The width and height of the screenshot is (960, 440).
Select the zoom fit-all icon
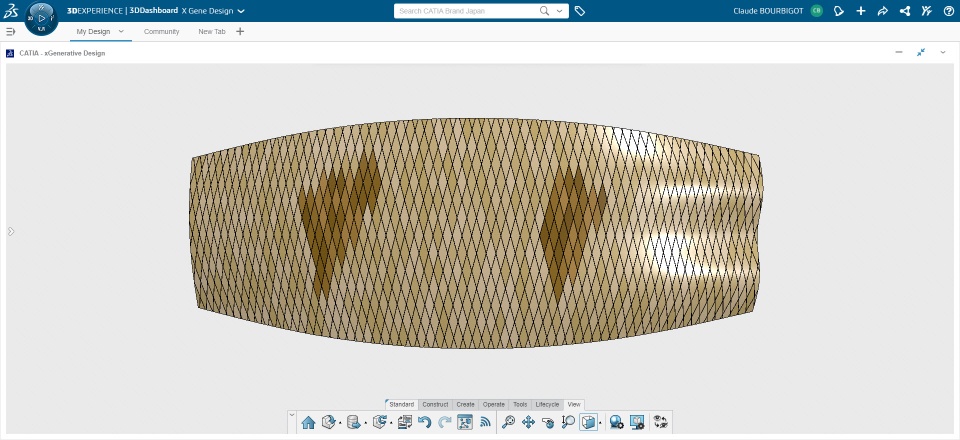pyautogui.click(x=508, y=422)
